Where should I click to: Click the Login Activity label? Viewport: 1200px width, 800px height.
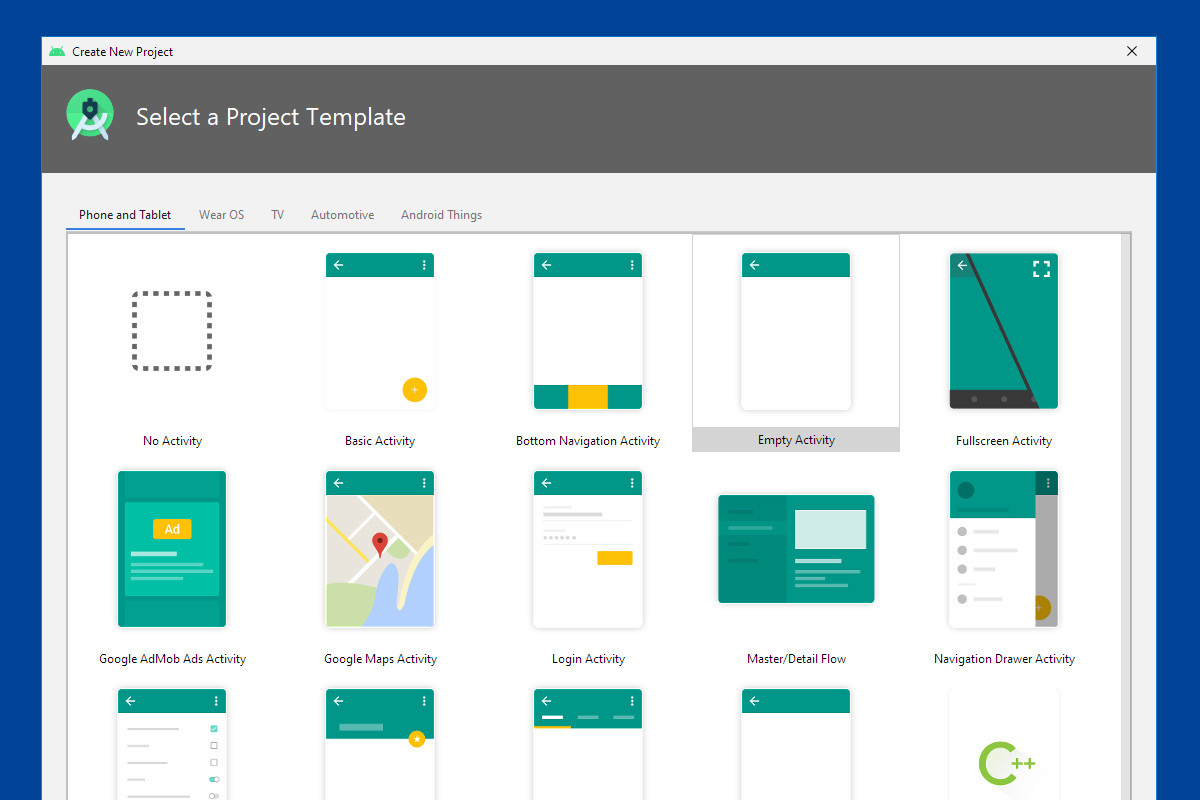click(x=588, y=659)
